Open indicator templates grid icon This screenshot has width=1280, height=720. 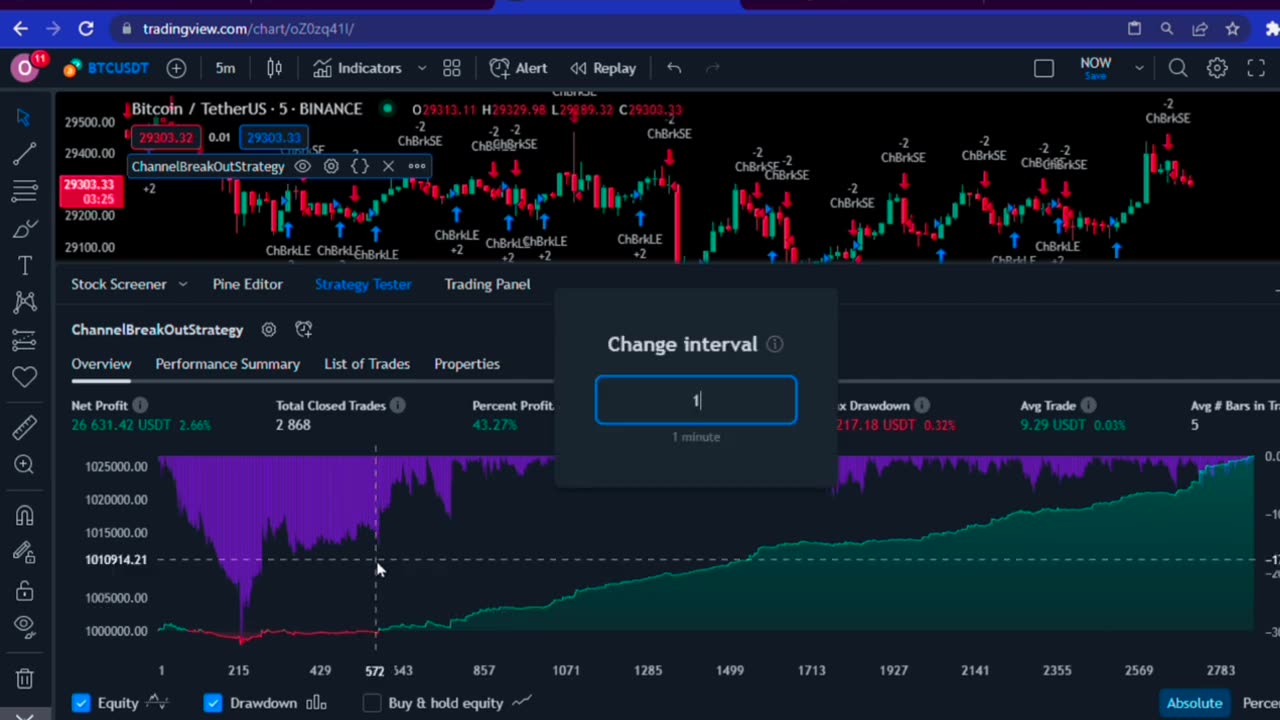click(452, 68)
